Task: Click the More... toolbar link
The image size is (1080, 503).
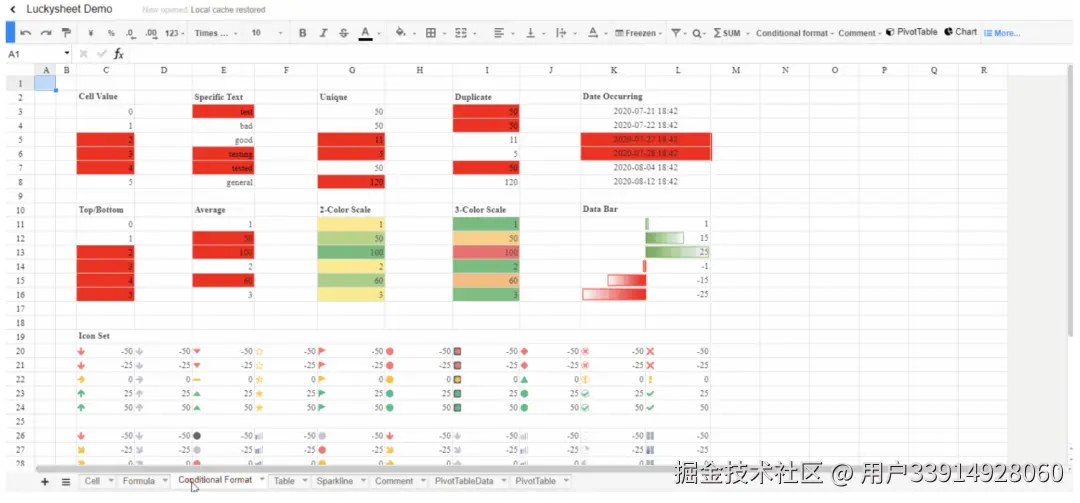Action: [1002, 33]
